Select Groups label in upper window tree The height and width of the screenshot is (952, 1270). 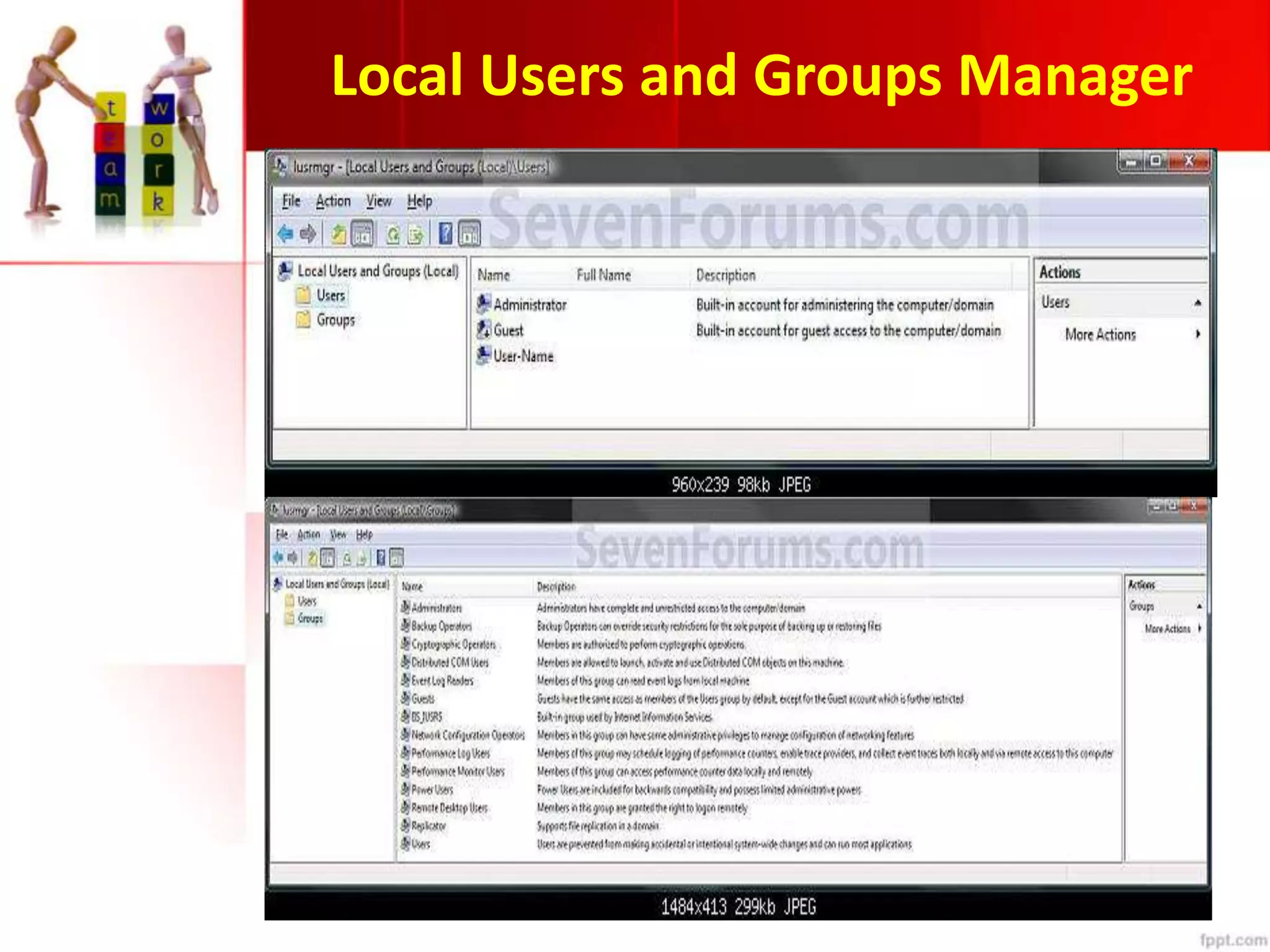pyautogui.click(x=335, y=320)
